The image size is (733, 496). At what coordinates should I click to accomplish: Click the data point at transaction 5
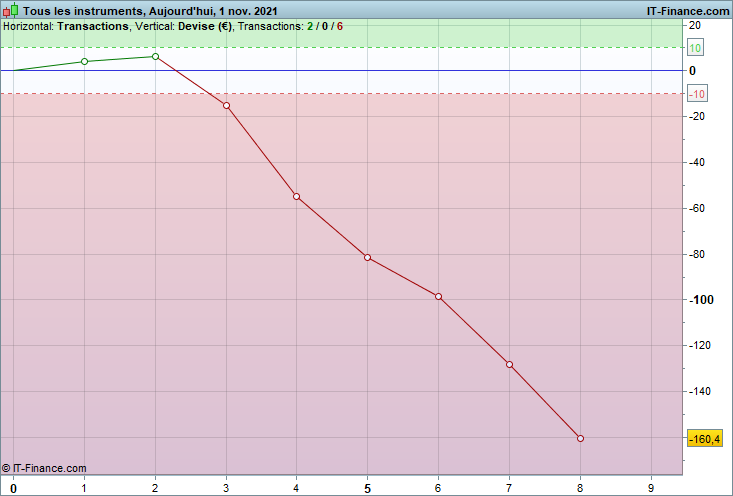[x=367, y=258]
